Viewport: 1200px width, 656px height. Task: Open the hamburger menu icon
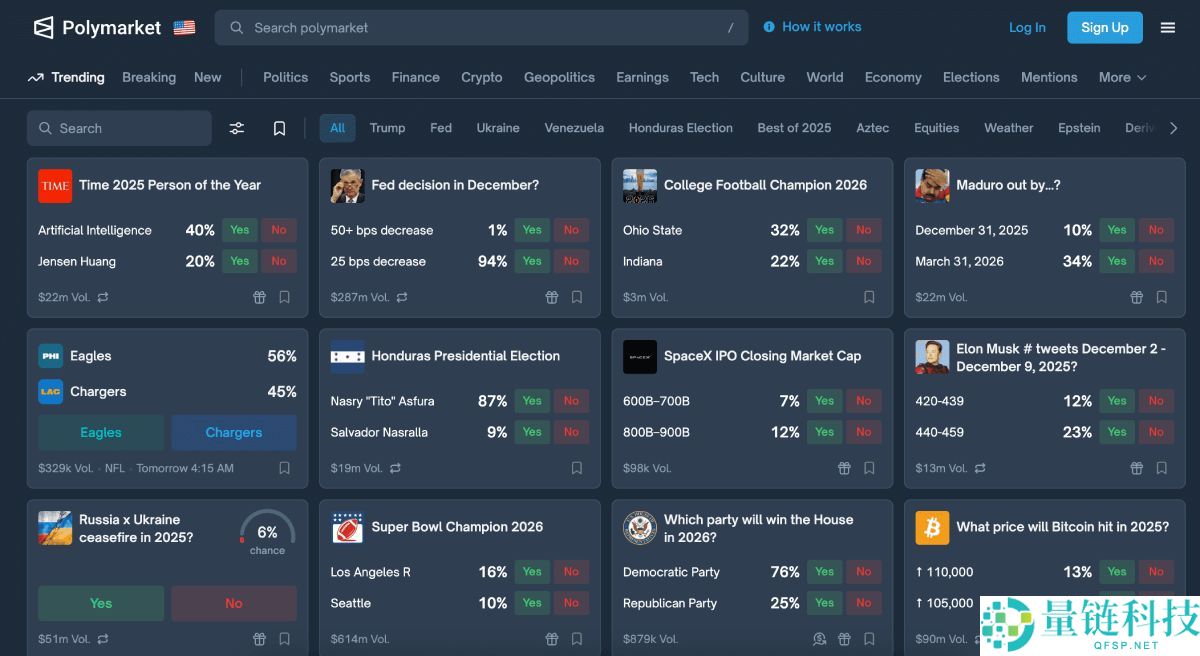pyautogui.click(x=1167, y=28)
